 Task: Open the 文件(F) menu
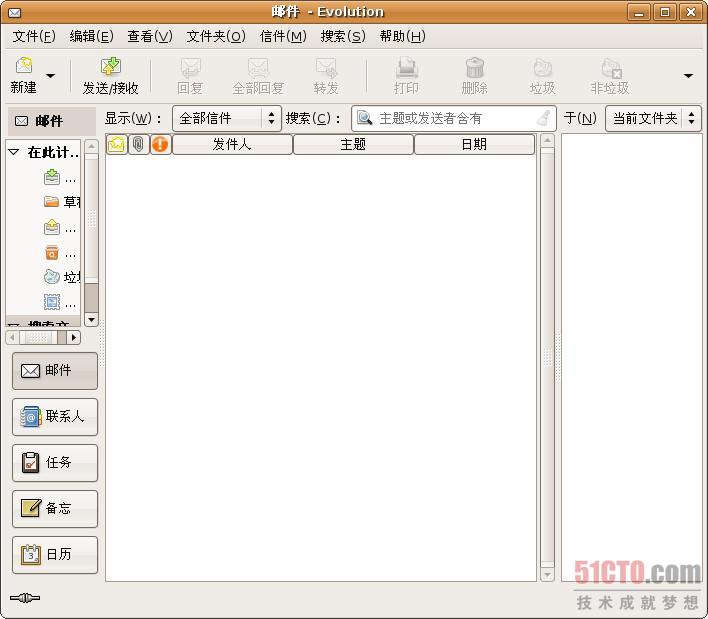click(x=34, y=36)
